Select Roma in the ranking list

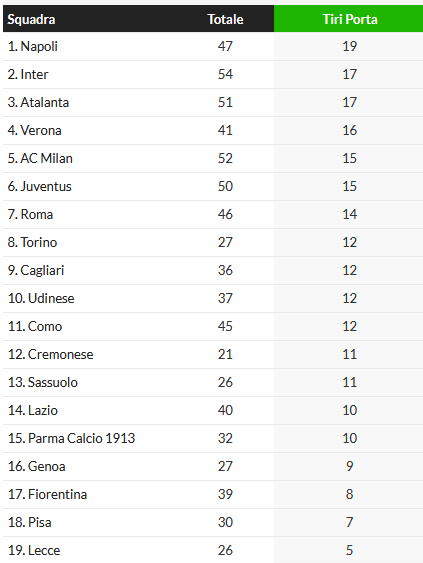[x=37, y=214]
